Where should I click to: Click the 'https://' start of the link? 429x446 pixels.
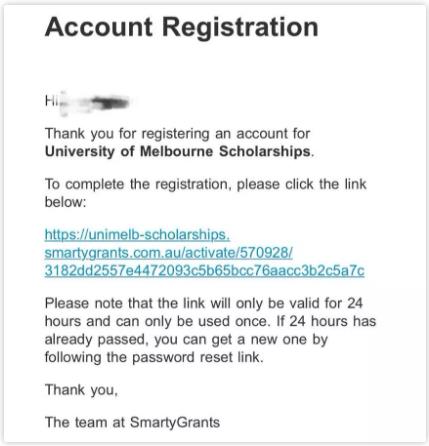click(x=65, y=235)
